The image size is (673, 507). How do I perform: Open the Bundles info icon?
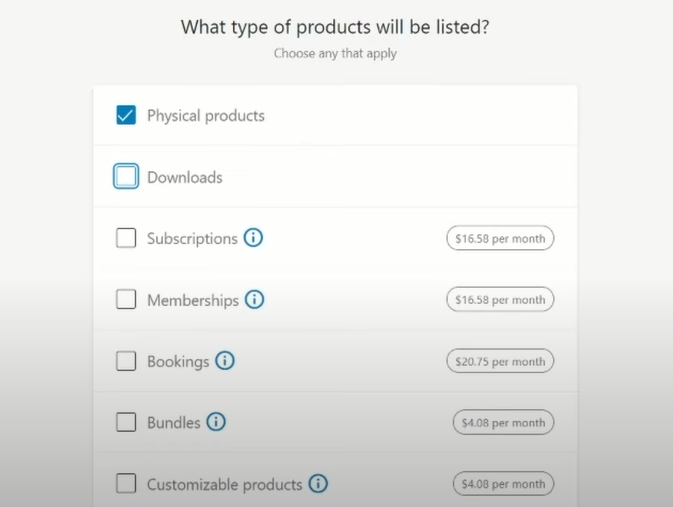[216, 422]
